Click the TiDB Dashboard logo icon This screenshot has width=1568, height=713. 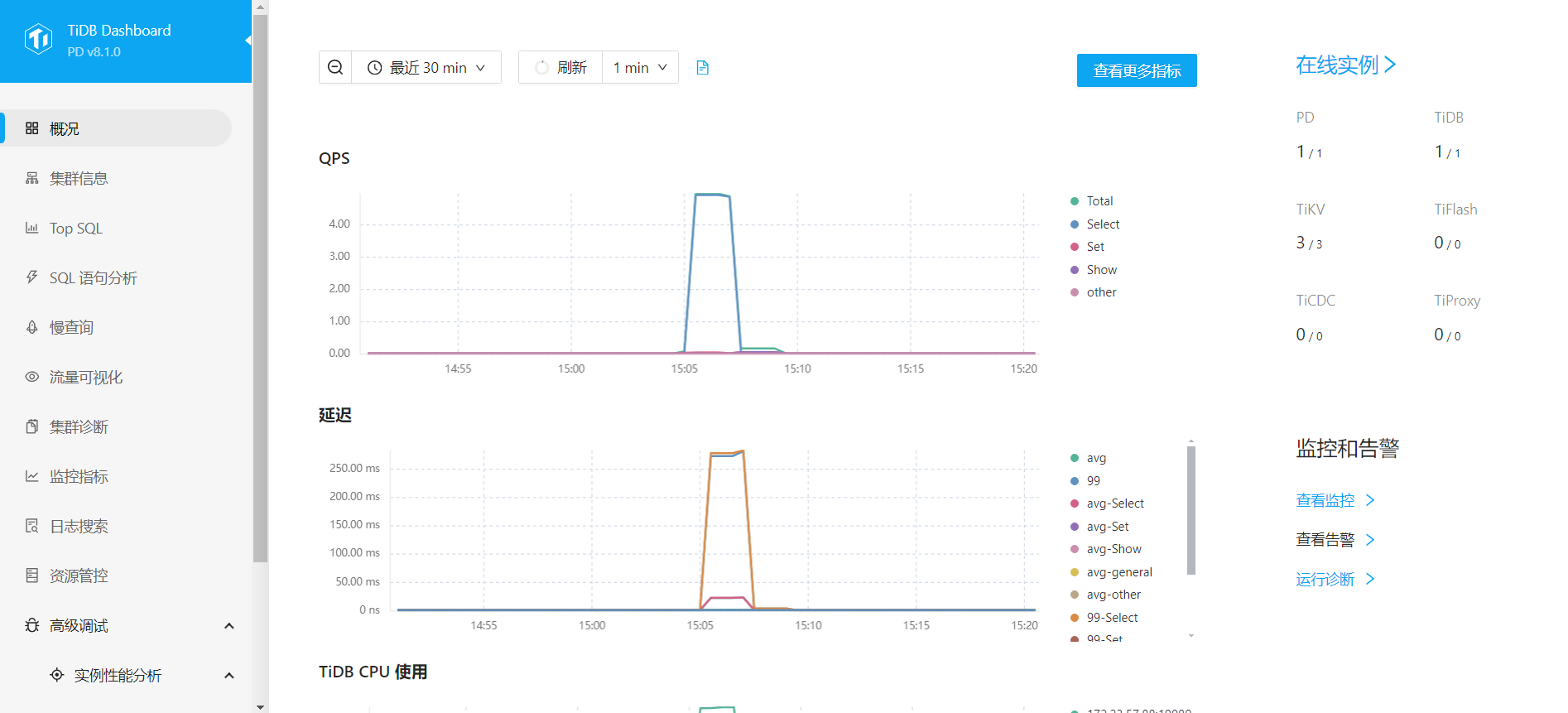point(38,40)
